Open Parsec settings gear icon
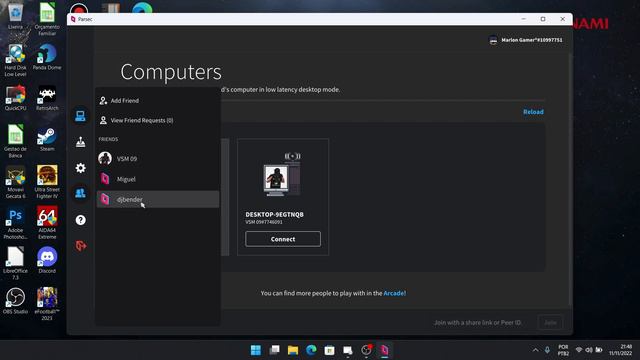This screenshot has width=640, height=360. (80, 168)
